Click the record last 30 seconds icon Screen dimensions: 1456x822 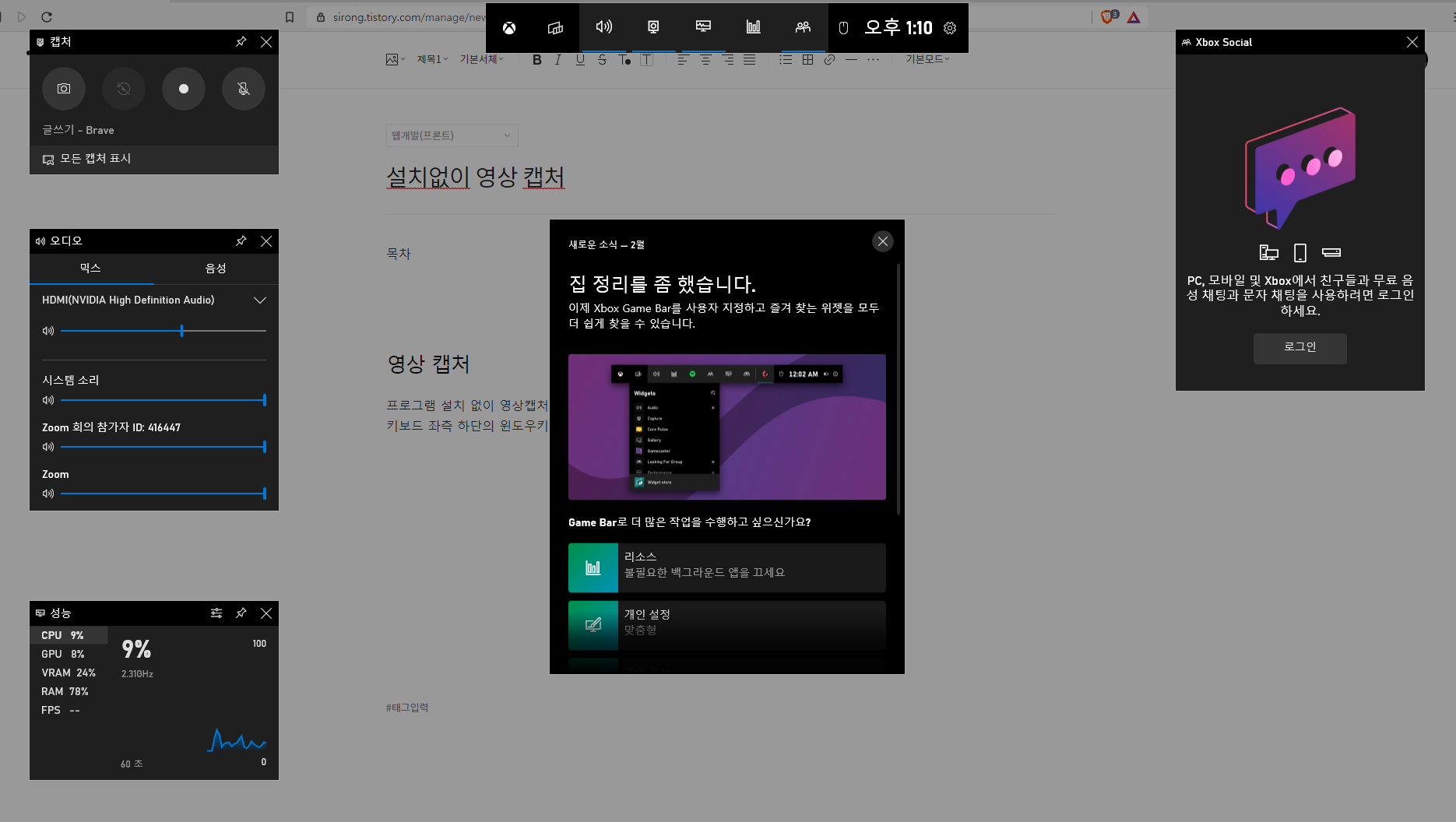pyautogui.click(x=124, y=89)
